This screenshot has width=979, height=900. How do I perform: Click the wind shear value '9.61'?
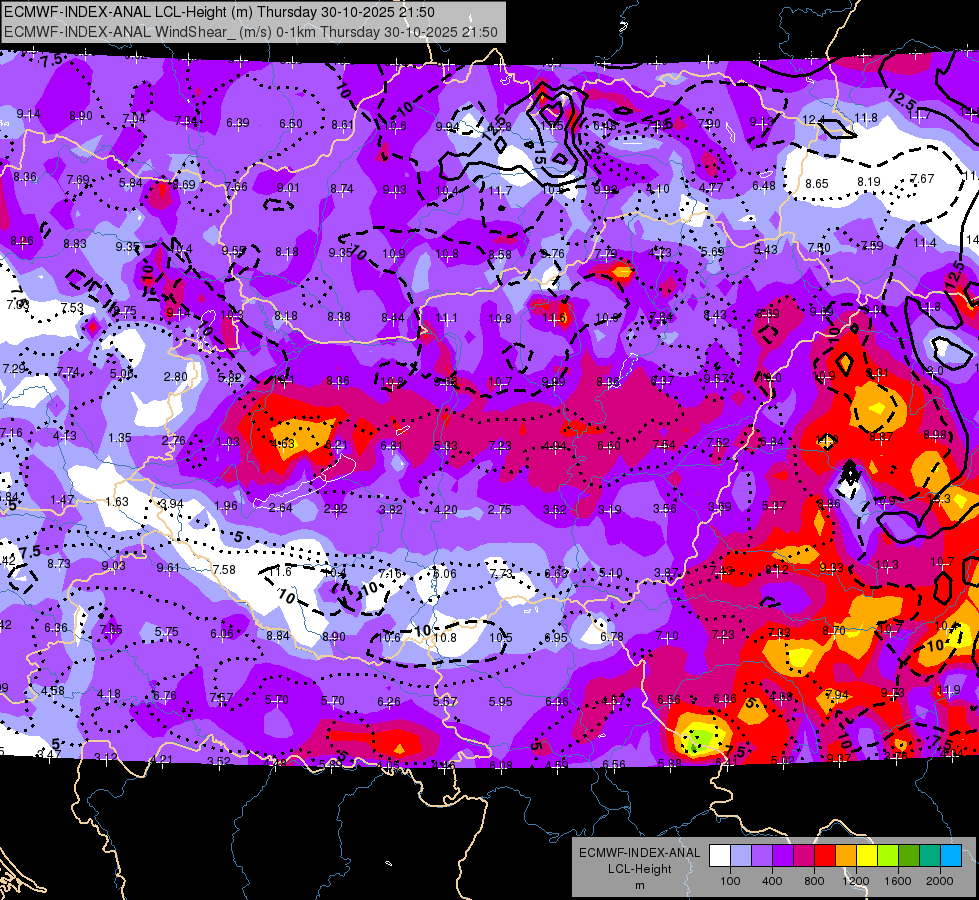pos(168,567)
